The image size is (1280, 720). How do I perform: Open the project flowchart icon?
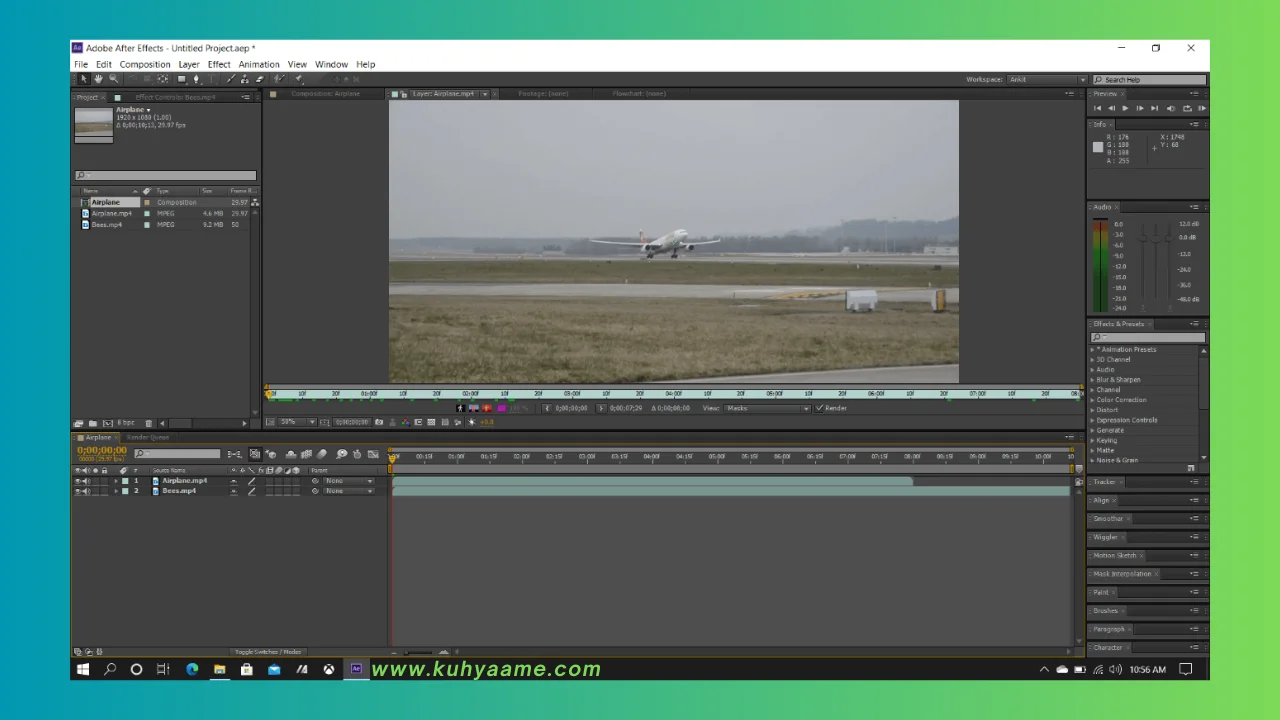255,202
